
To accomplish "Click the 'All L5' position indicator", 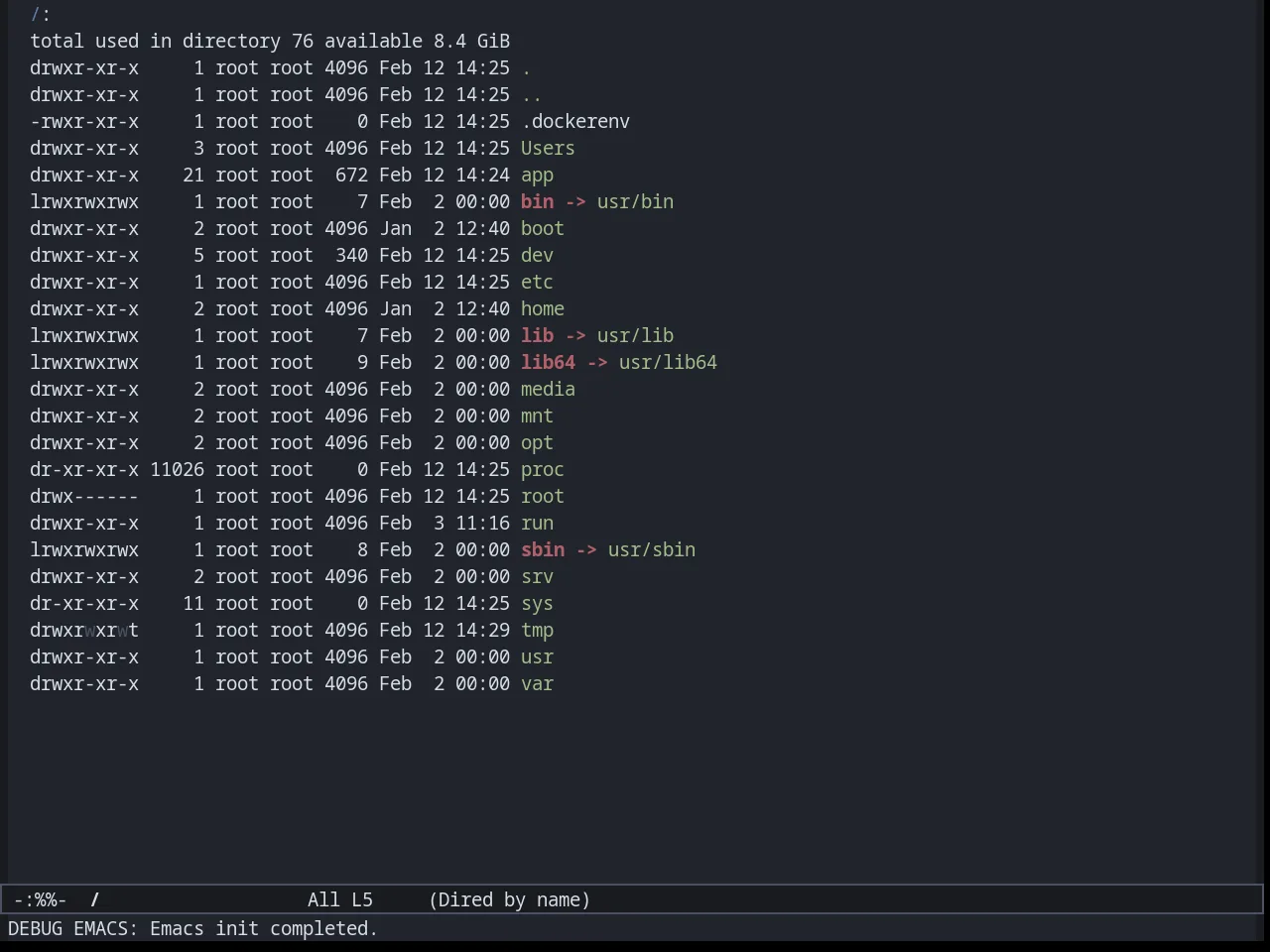I will tap(340, 899).
